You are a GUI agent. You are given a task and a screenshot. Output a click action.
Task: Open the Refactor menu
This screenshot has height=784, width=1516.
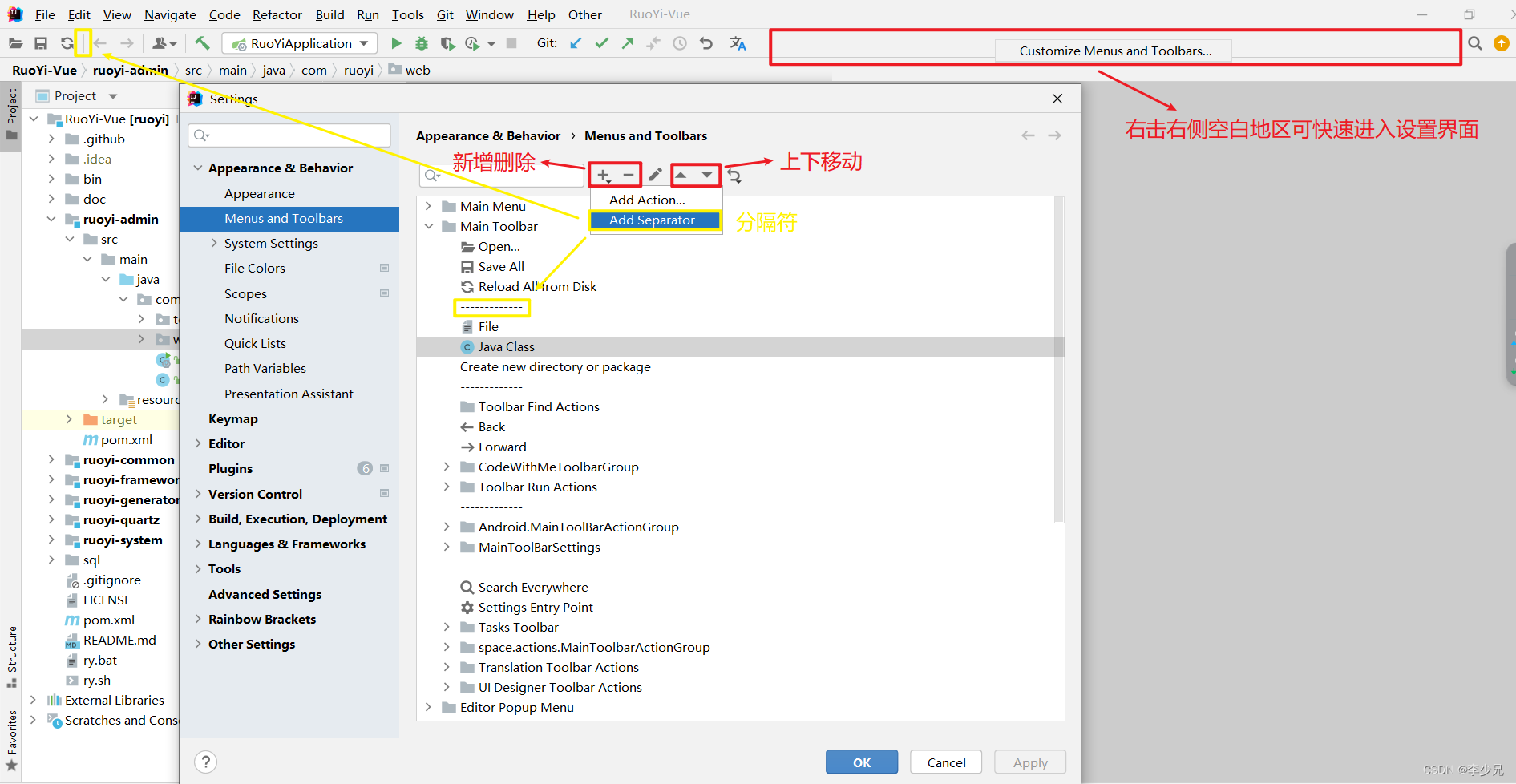point(277,14)
